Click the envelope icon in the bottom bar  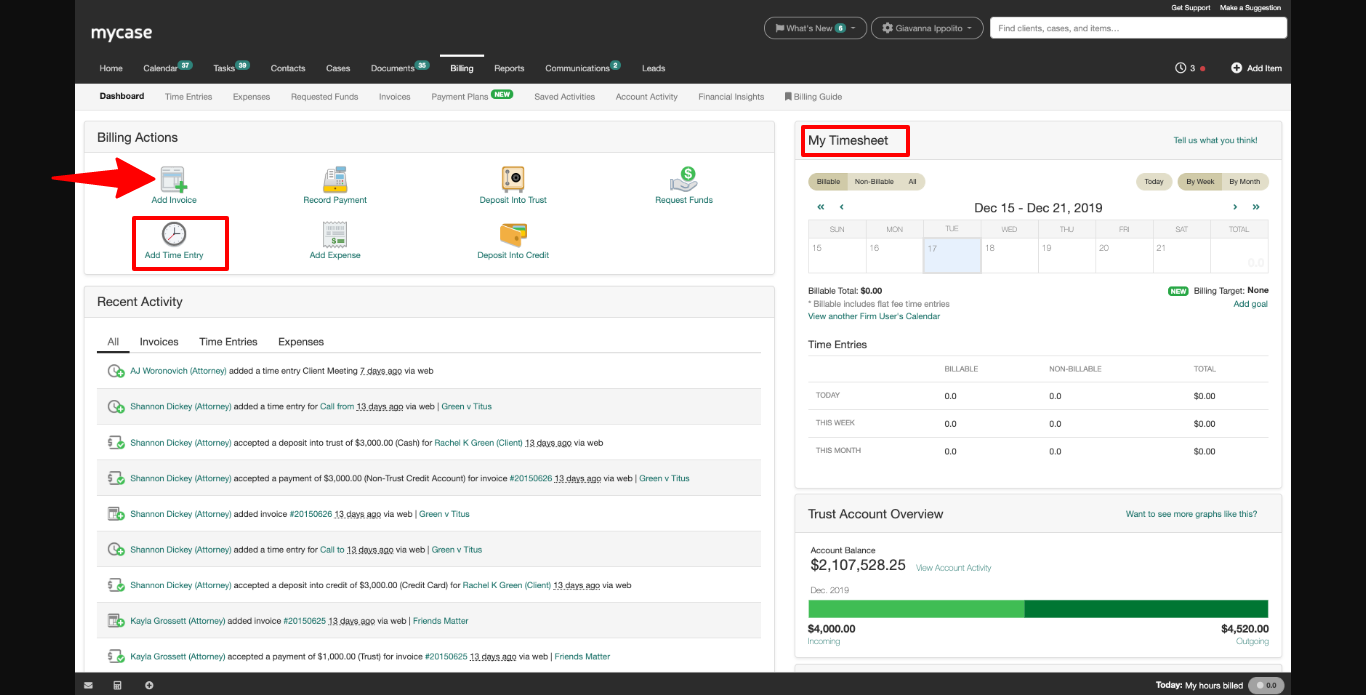[88, 685]
